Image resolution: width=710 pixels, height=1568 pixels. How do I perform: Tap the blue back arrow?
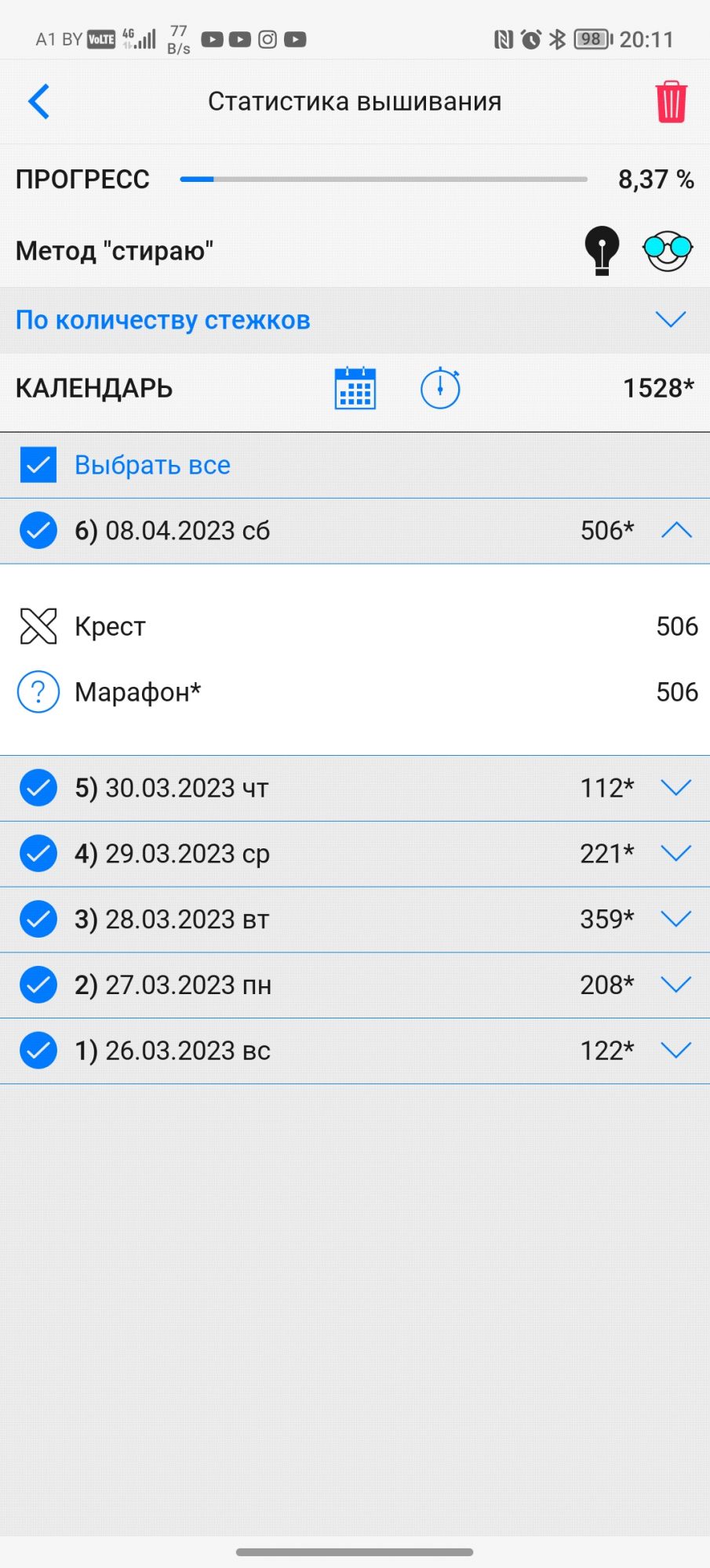coord(39,101)
